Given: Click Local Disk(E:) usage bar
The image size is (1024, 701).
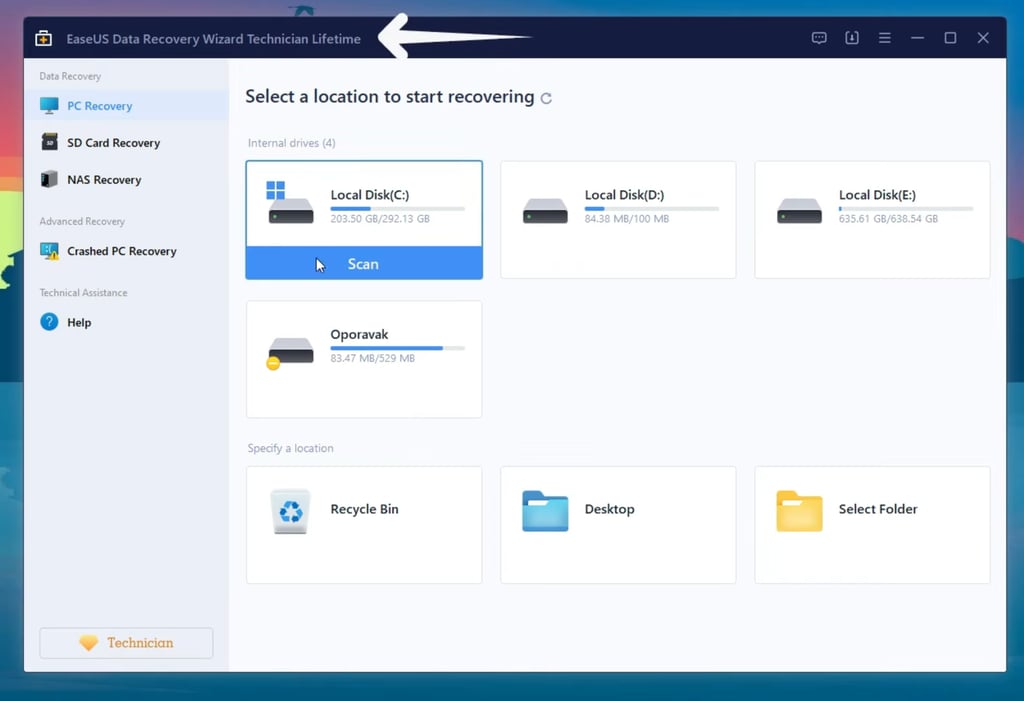Looking at the screenshot, I should tap(906, 208).
